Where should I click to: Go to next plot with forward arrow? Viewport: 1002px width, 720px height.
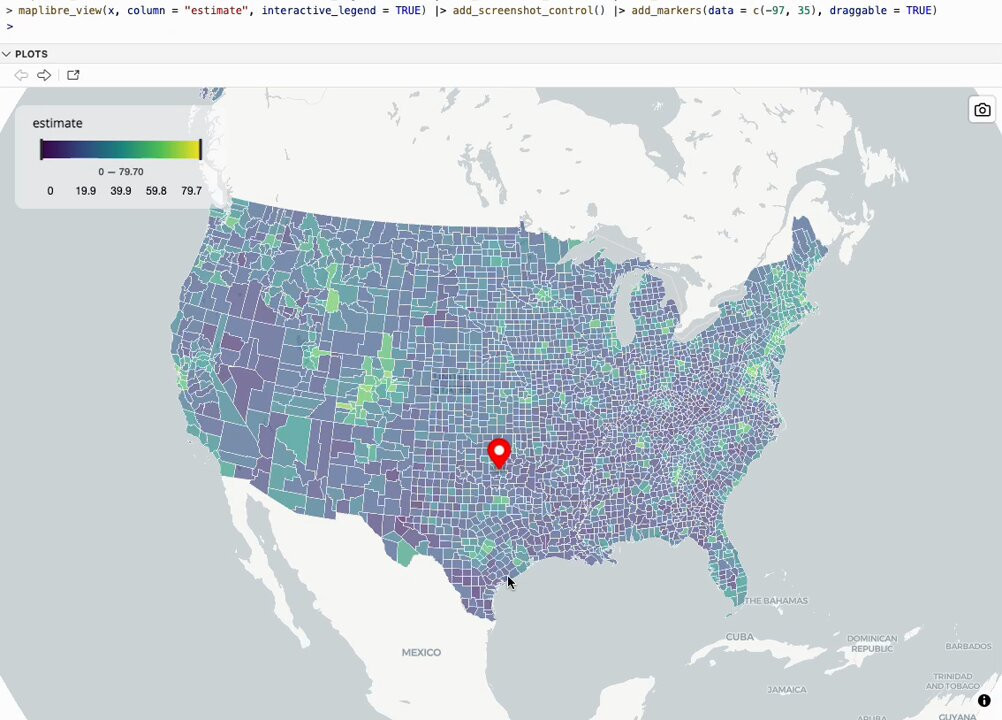point(44,75)
